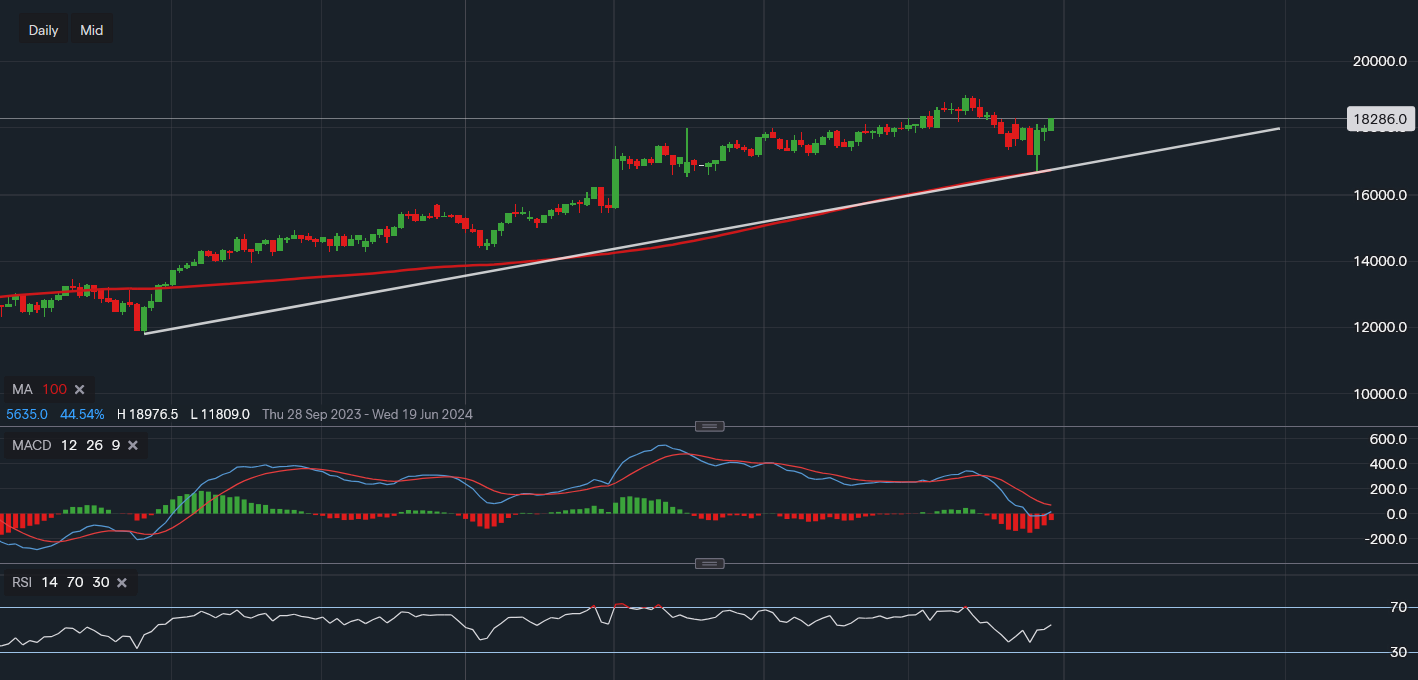Click the date range Thu 28 Sep 2023 text
The height and width of the screenshot is (680, 1418).
311,414
